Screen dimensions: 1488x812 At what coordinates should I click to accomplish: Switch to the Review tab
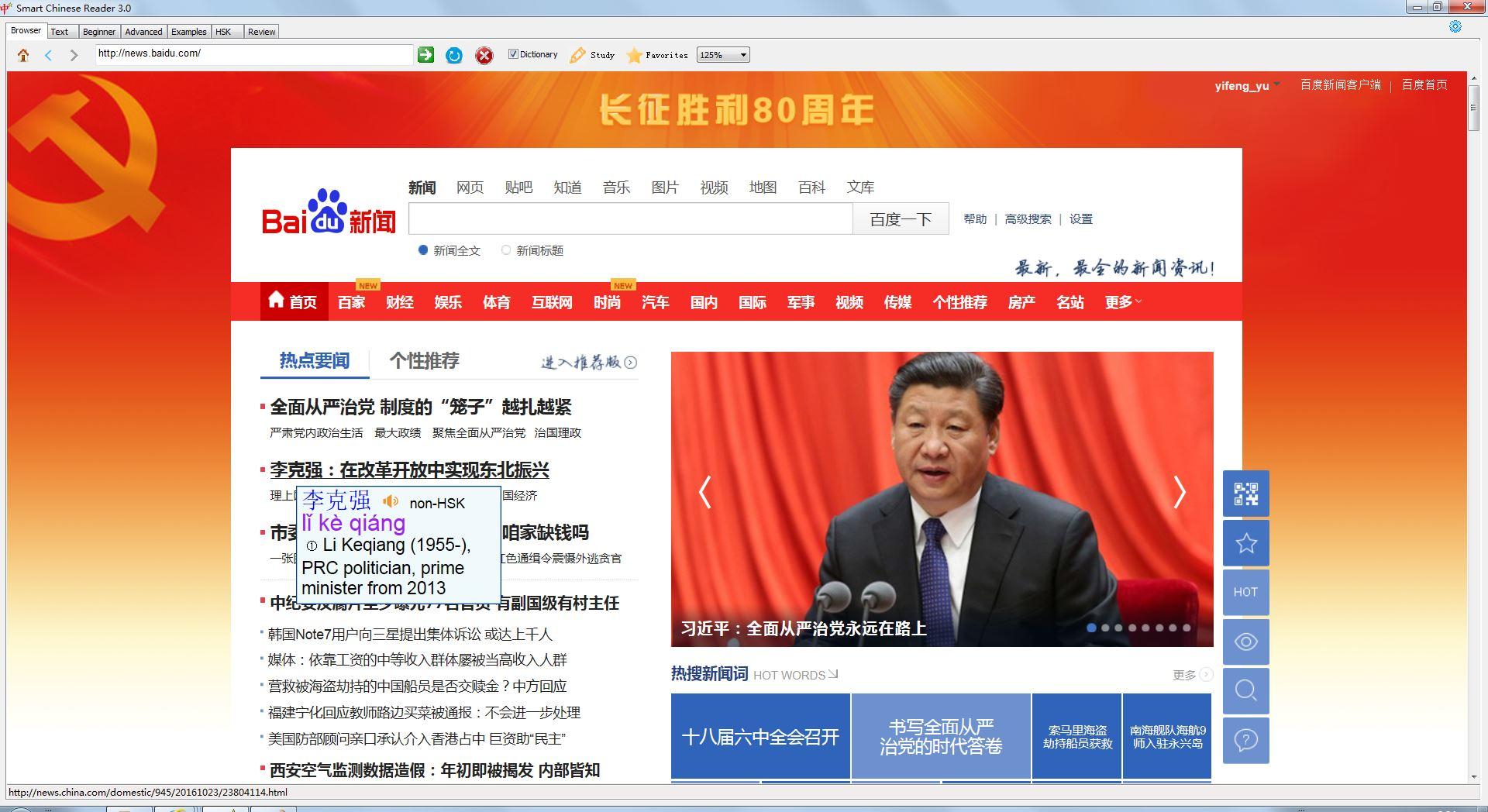click(x=262, y=32)
